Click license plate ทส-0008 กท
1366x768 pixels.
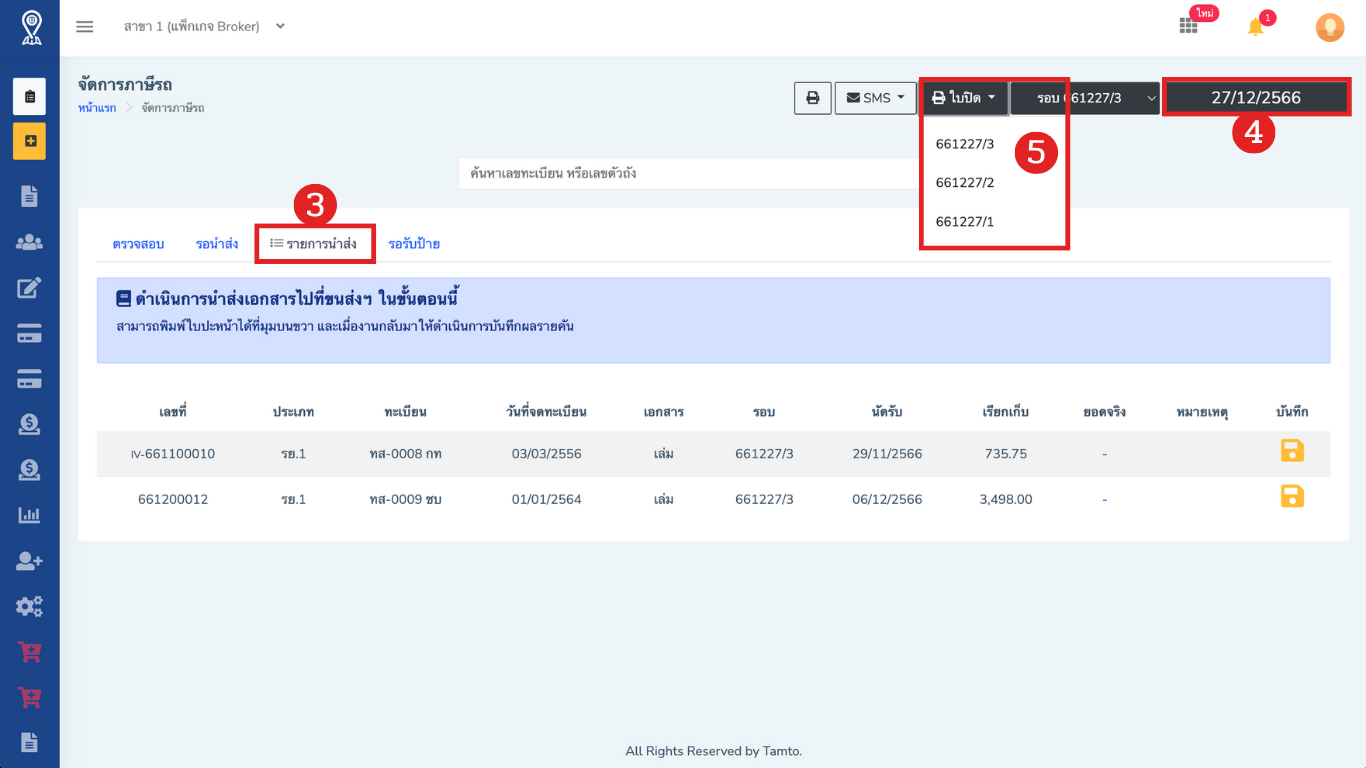coord(405,454)
